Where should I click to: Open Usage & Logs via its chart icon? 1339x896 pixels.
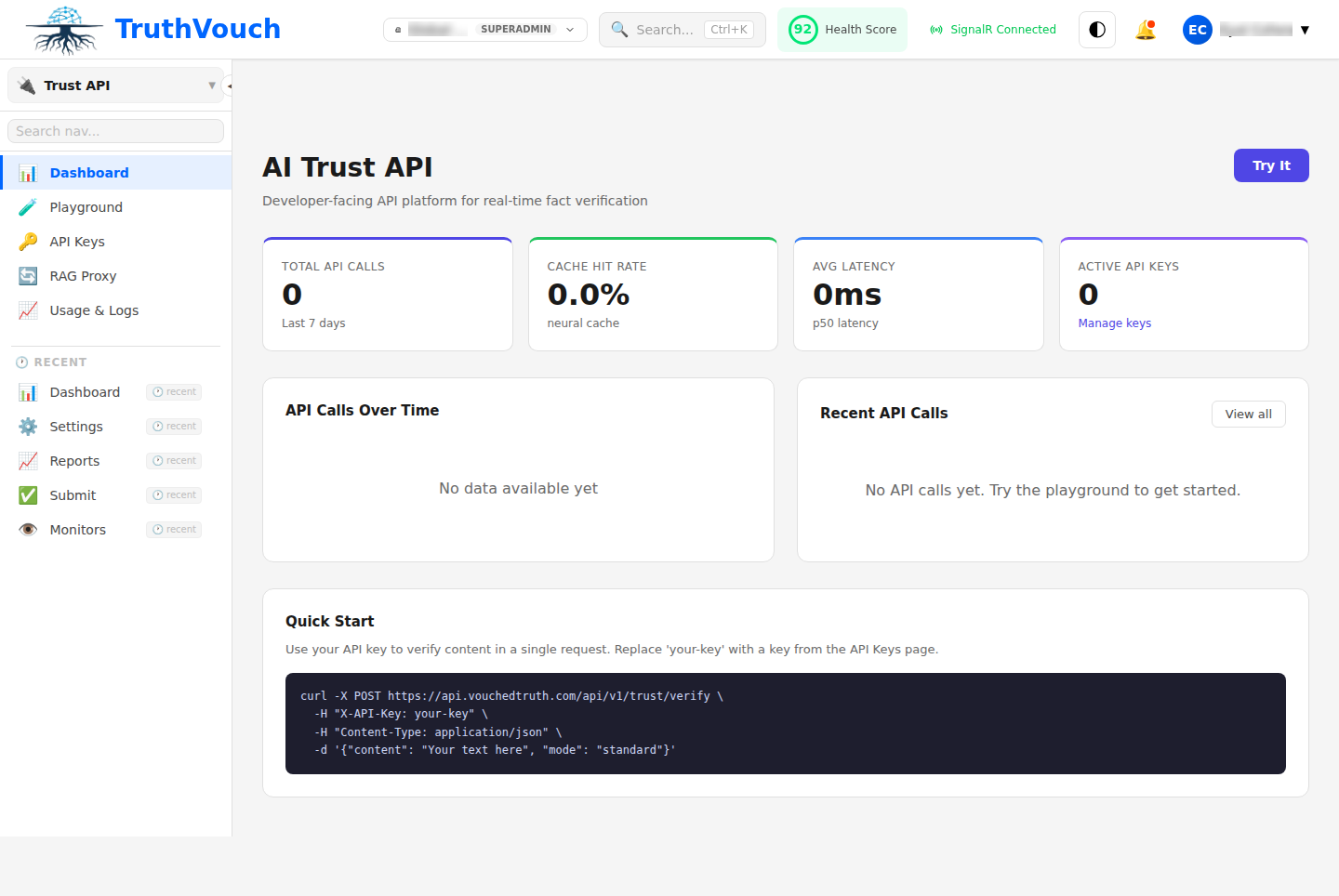(x=28, y=310)
